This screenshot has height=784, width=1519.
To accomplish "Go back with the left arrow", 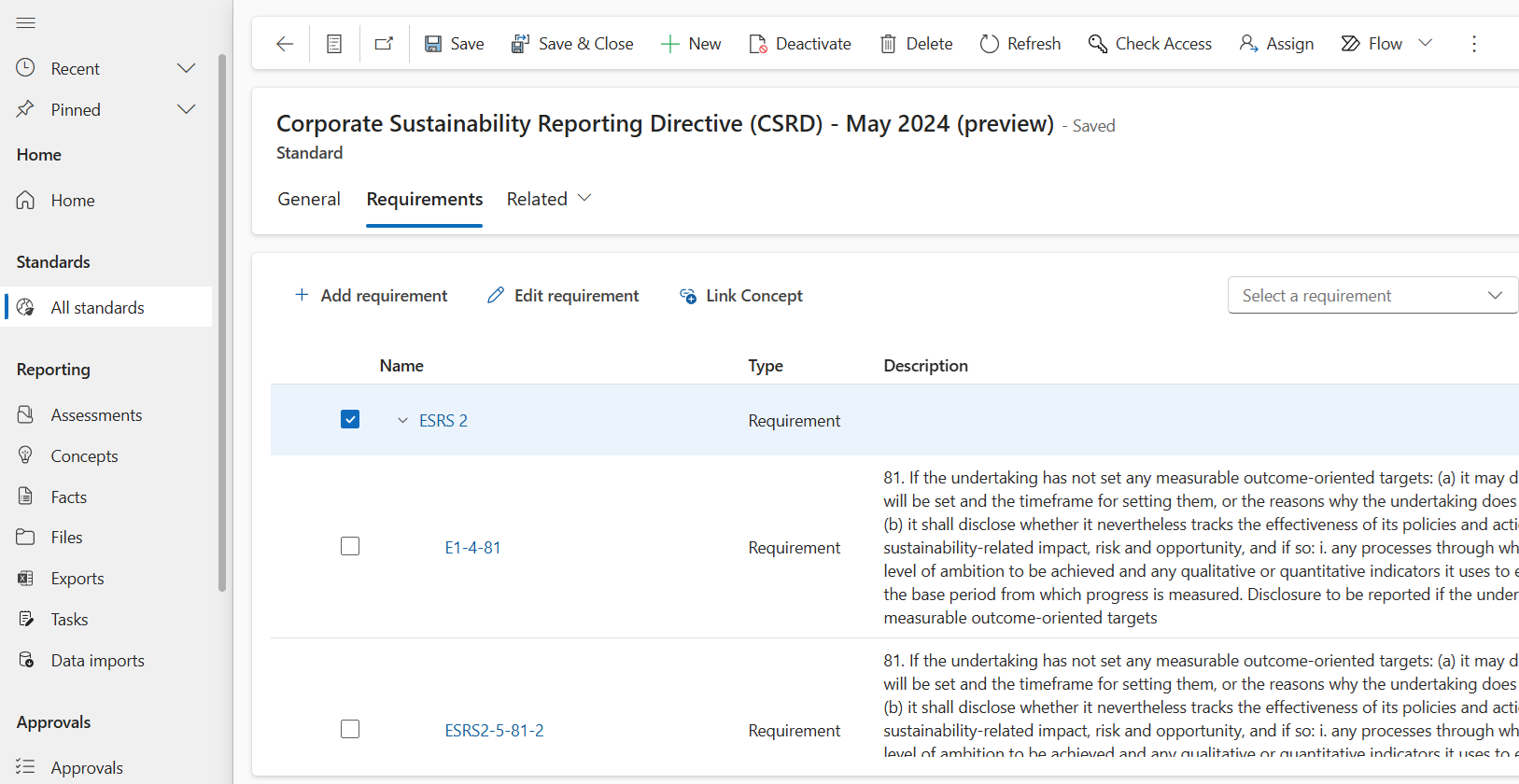I will click(285, 44).
